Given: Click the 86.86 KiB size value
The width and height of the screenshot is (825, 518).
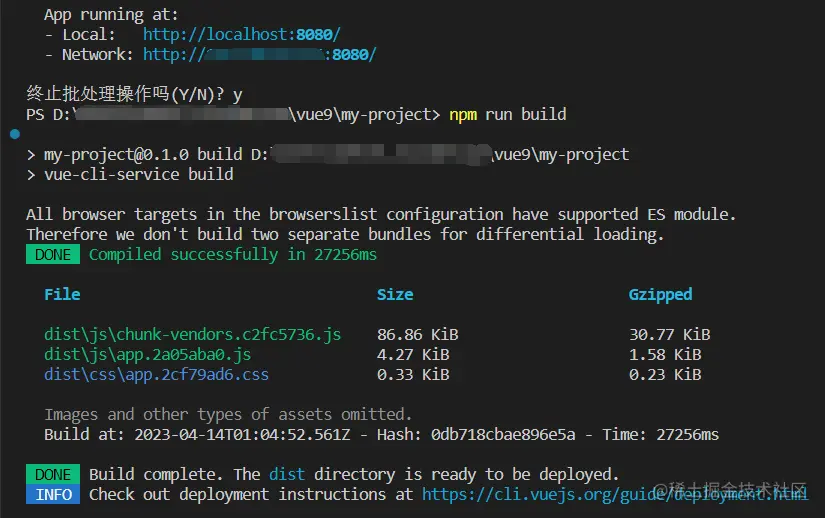Looking at the screenshot, I should [x=417, y=334].
